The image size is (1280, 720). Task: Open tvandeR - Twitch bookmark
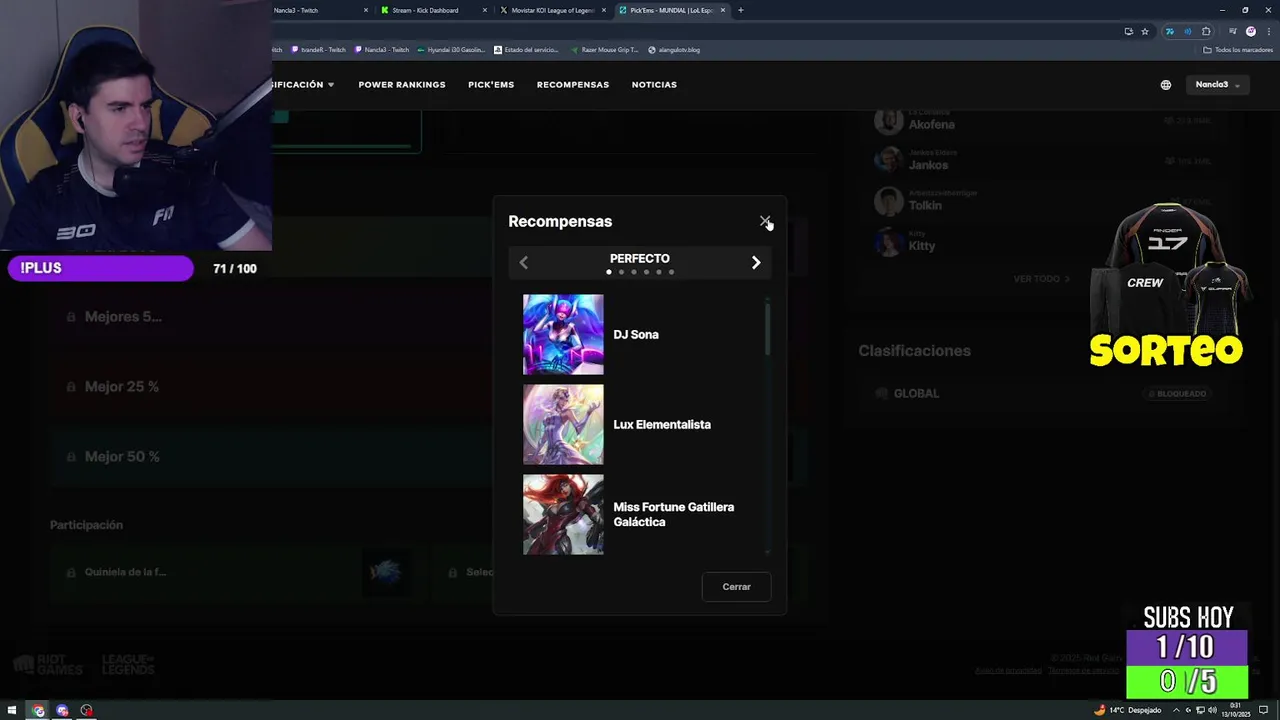tap(319, 50)
